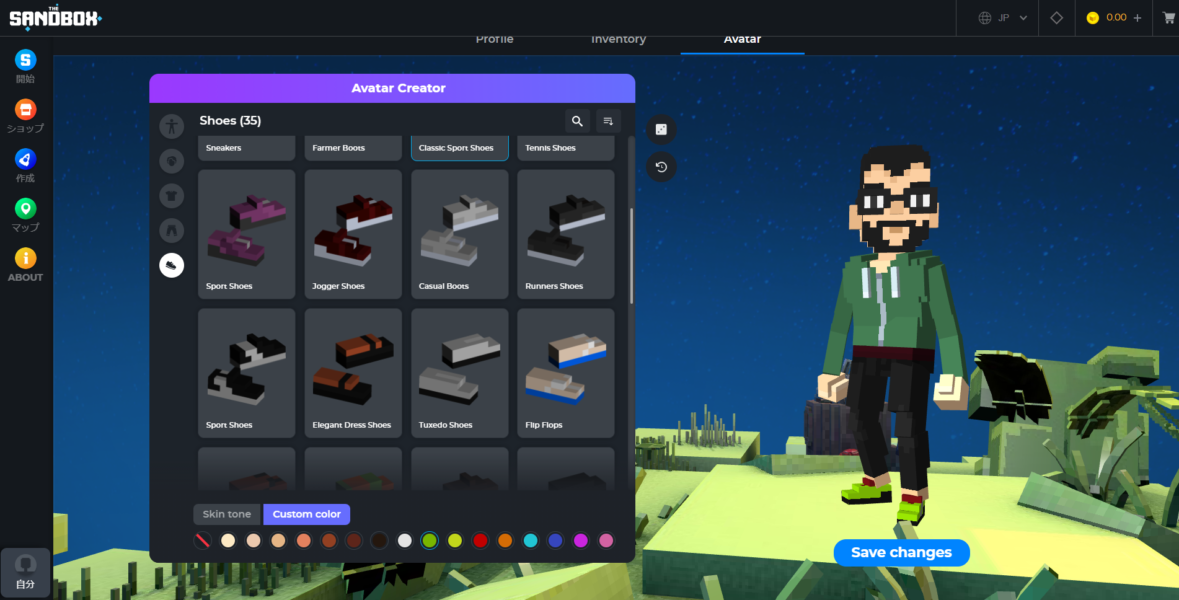1179x600 pixels.
Task: Click the Avatar Creator title bar
Action: [392, 88]
